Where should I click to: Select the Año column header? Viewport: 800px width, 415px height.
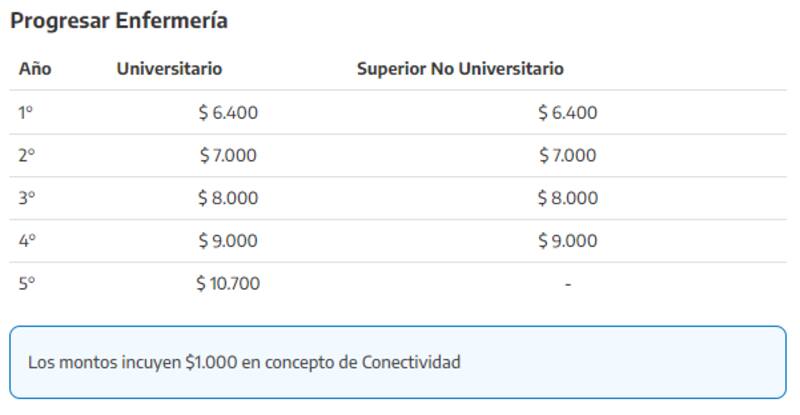35,69
